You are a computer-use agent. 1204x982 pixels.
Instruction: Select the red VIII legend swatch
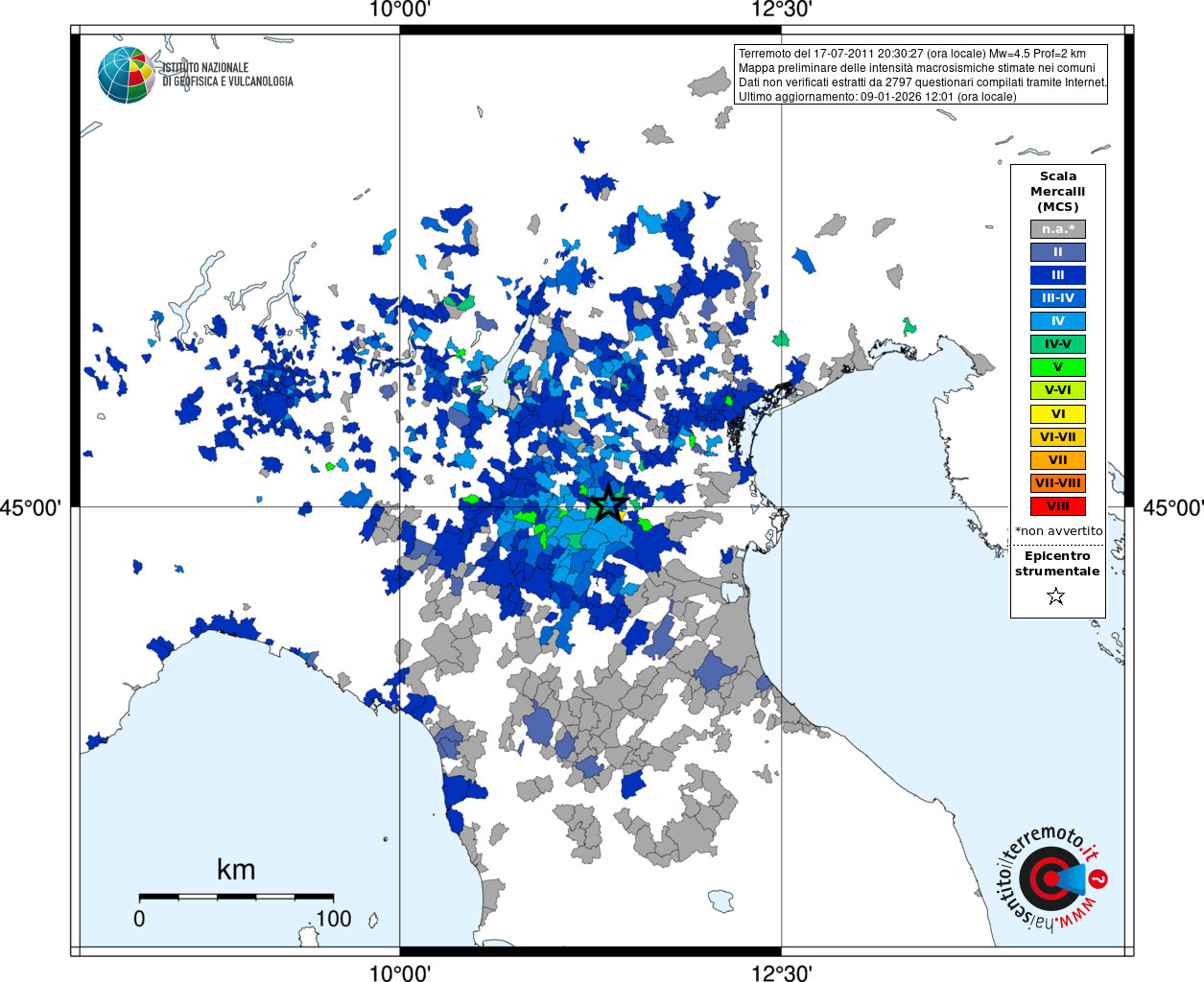pyautogui.click(x=1057, y=506)
